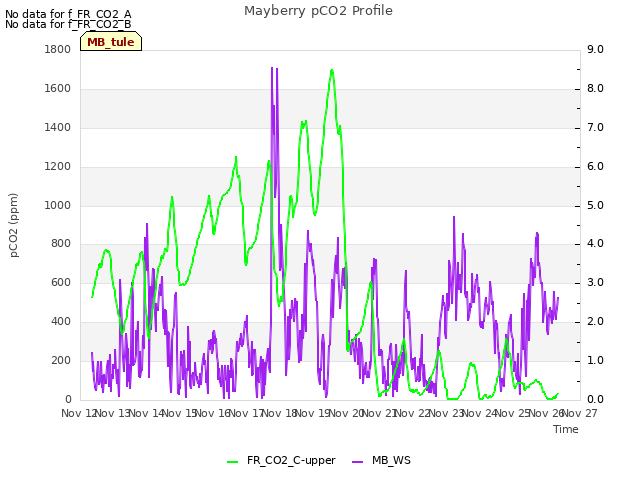
Task: Click the 1800 left-axis tick label
Action: tap(58, 49)
